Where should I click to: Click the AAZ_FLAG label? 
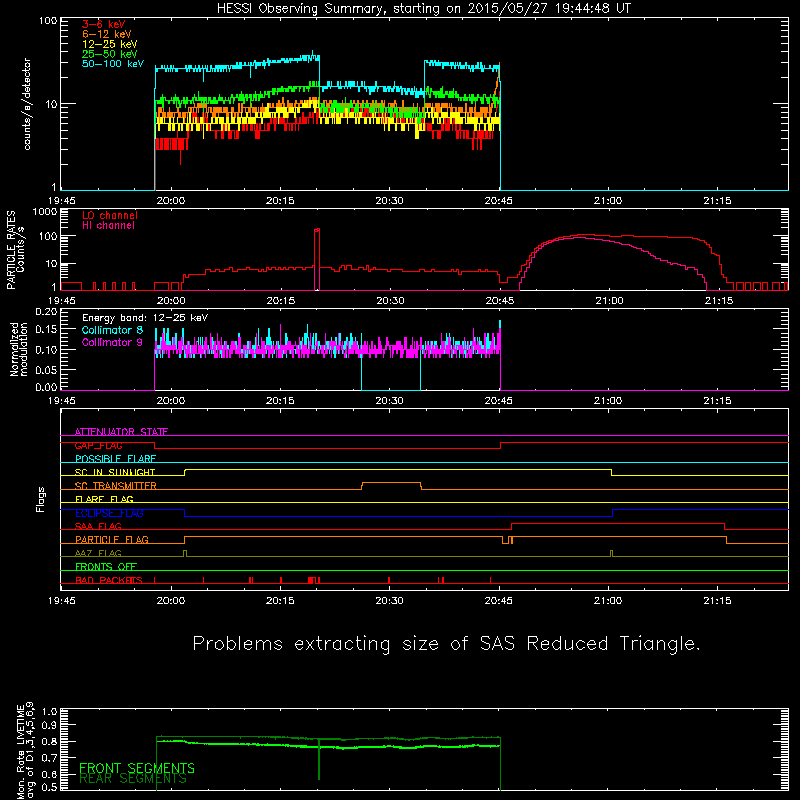coord(98,554)
